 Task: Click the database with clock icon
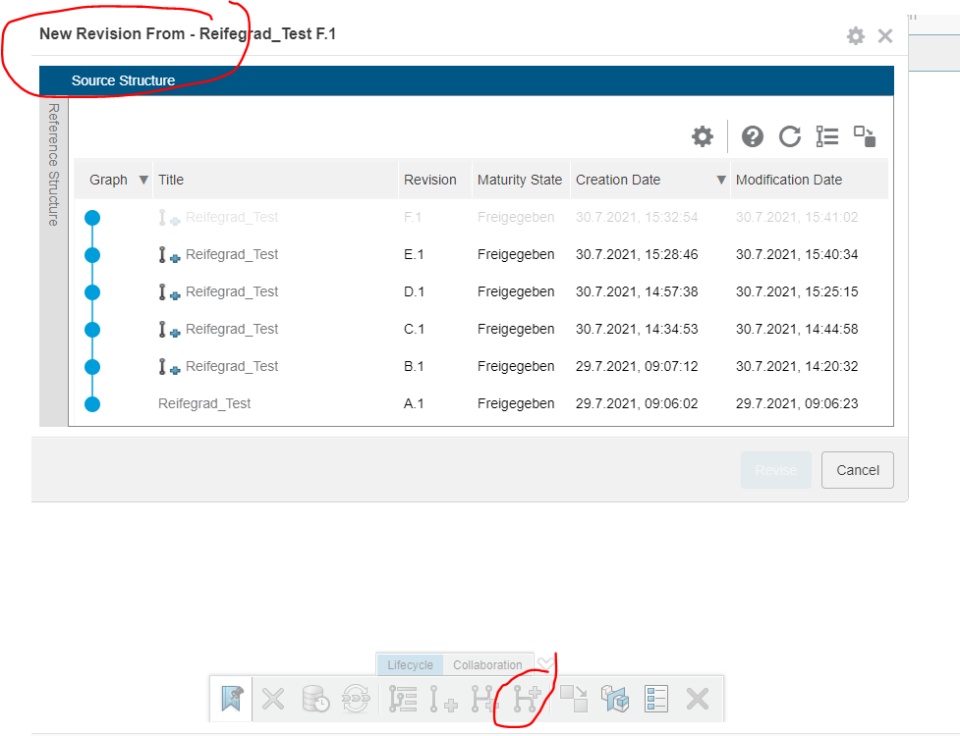(x=316, y=699)
